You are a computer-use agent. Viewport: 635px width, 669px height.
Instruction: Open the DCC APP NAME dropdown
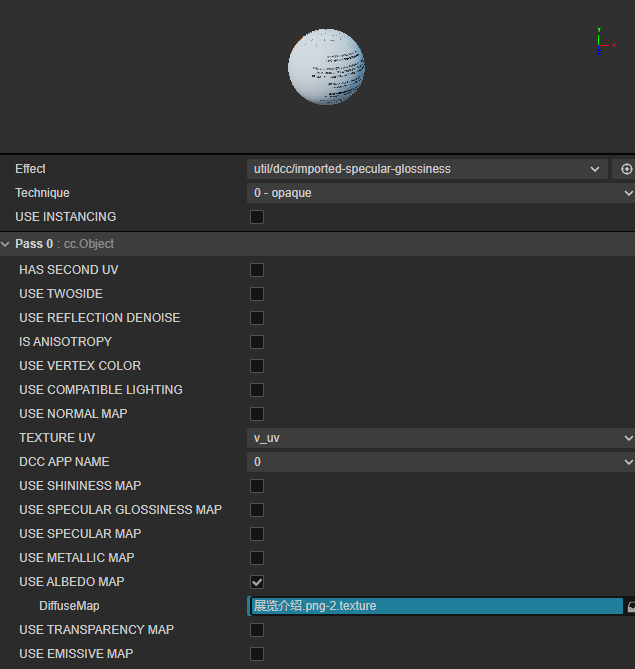point(441,462)
